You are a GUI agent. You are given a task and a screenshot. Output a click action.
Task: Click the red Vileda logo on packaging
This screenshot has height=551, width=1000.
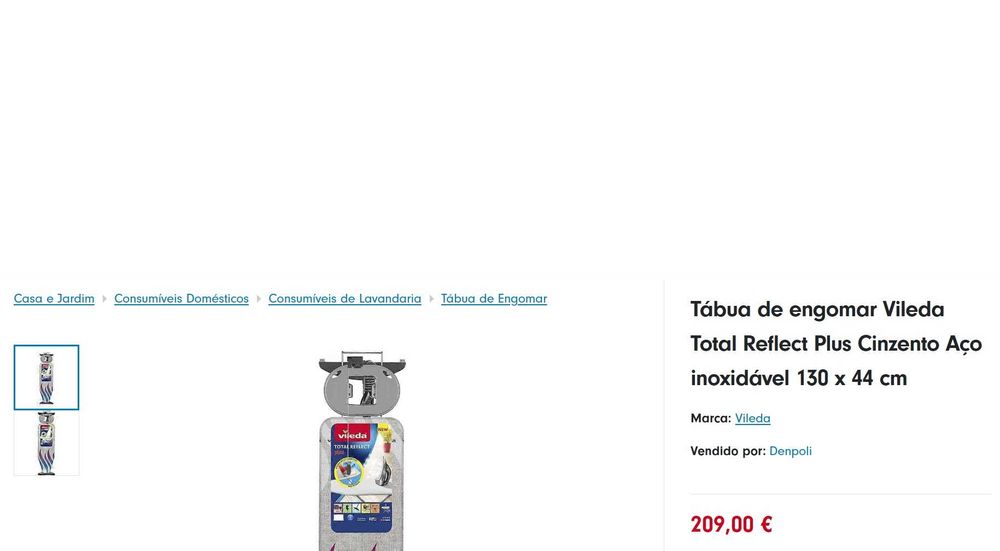353,434
